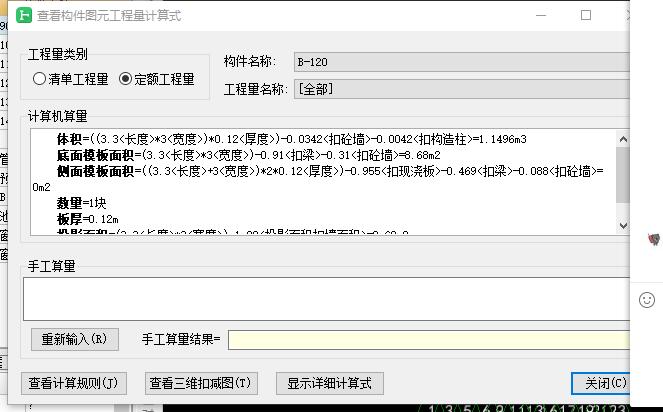
Task: Click the smiley emoji icon in side panel
Action: click(x=647, y=300)
